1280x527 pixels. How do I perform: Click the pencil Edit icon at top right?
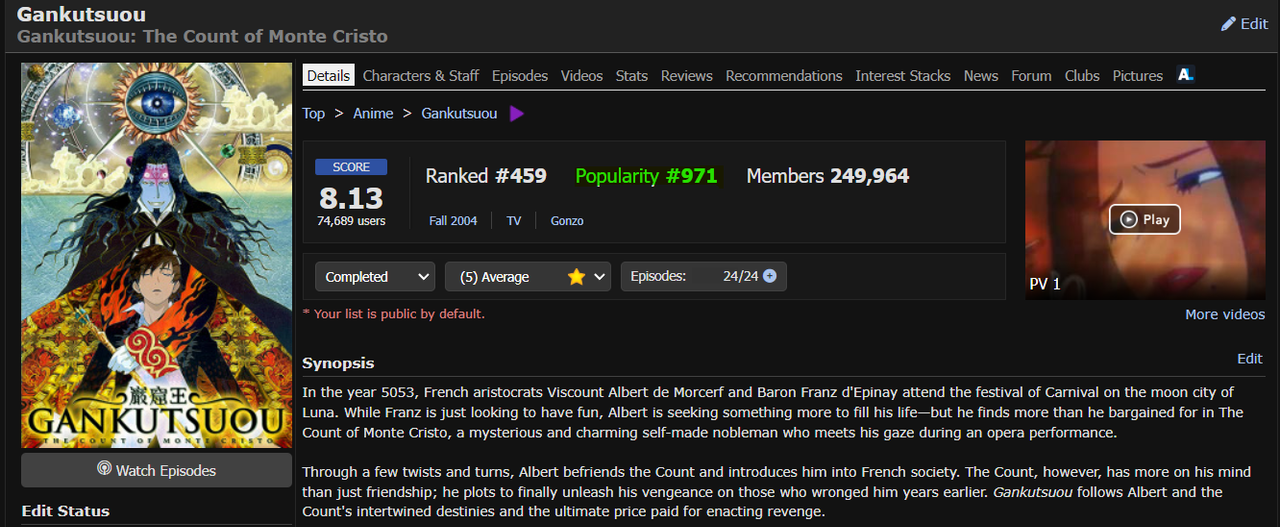click(x=1229, y=24)
